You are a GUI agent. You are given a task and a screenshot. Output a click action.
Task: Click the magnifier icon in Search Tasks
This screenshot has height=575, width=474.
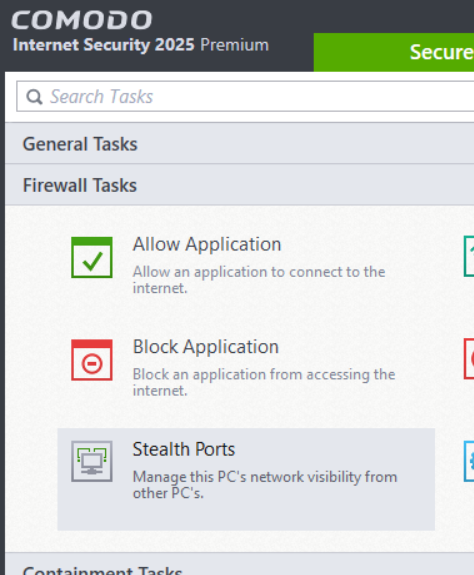coord(34,97)
